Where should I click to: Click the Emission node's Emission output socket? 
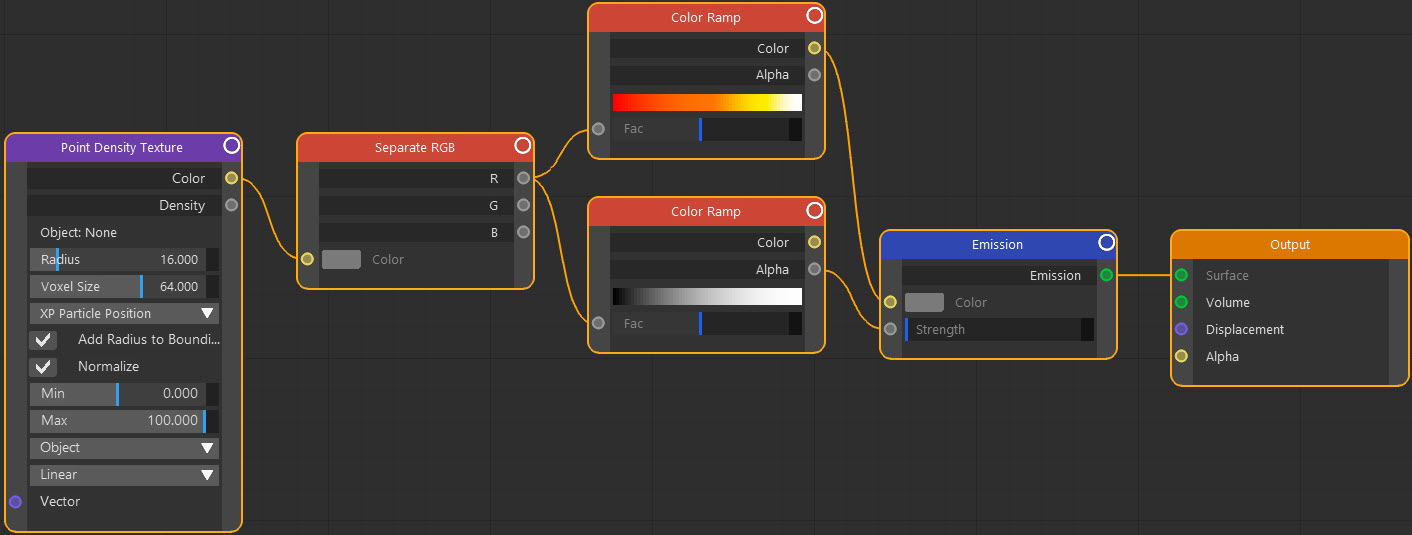pos(1106,275)
